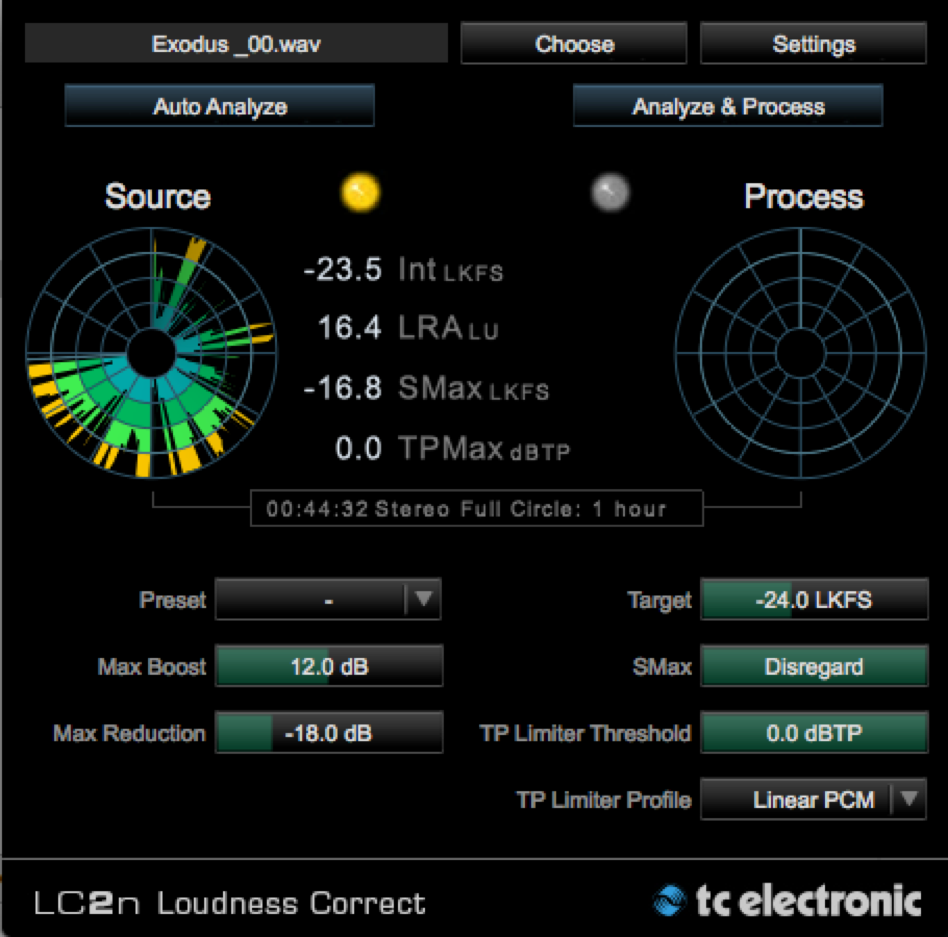Image resolution: width=948 pixels, height=937 pixels.
Task: Click the yellow Source indicator light
Action: point(360,192)
